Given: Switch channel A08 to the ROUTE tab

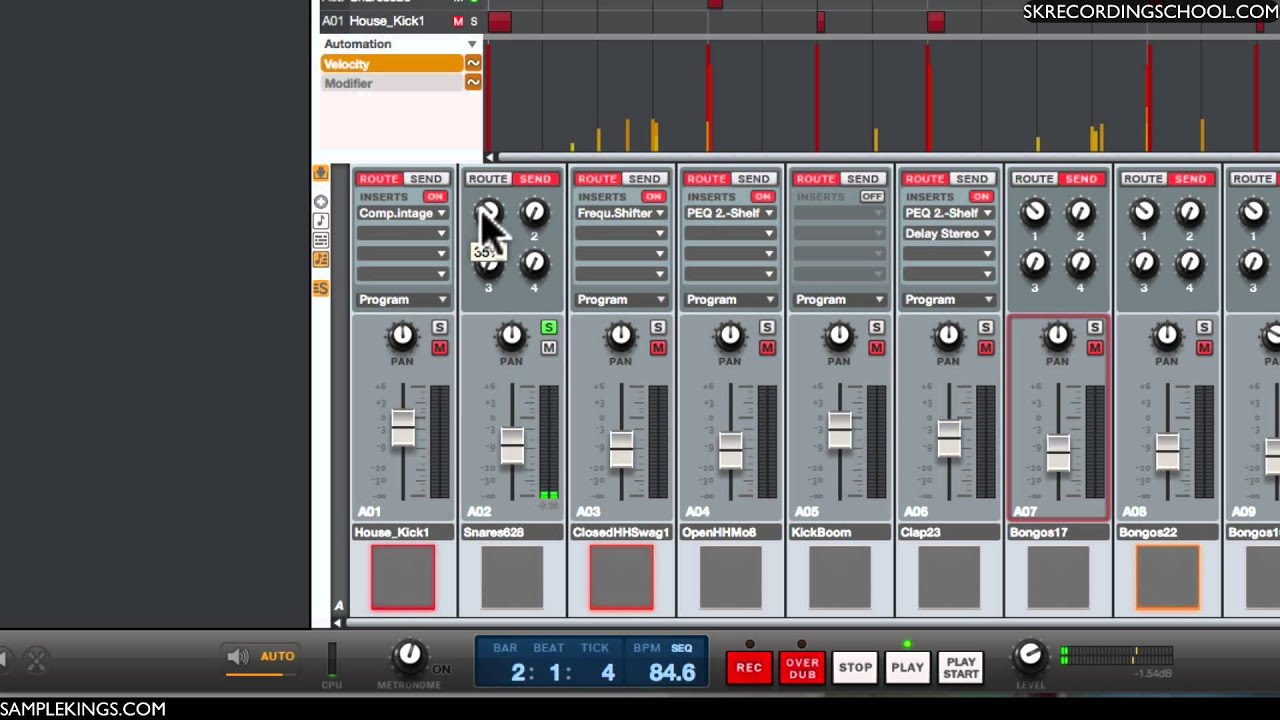Looking at the screenshot, I should click(x=1143, y=179).
